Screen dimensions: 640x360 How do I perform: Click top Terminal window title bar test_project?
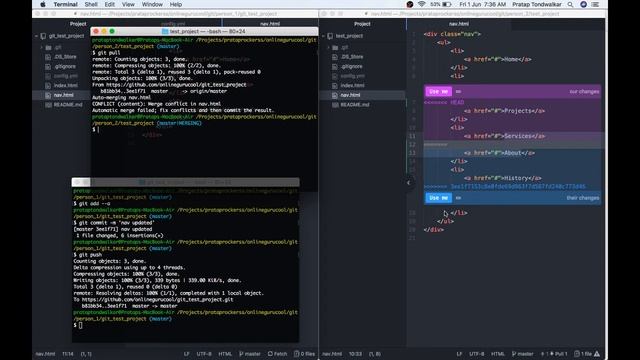click(204, 31)
